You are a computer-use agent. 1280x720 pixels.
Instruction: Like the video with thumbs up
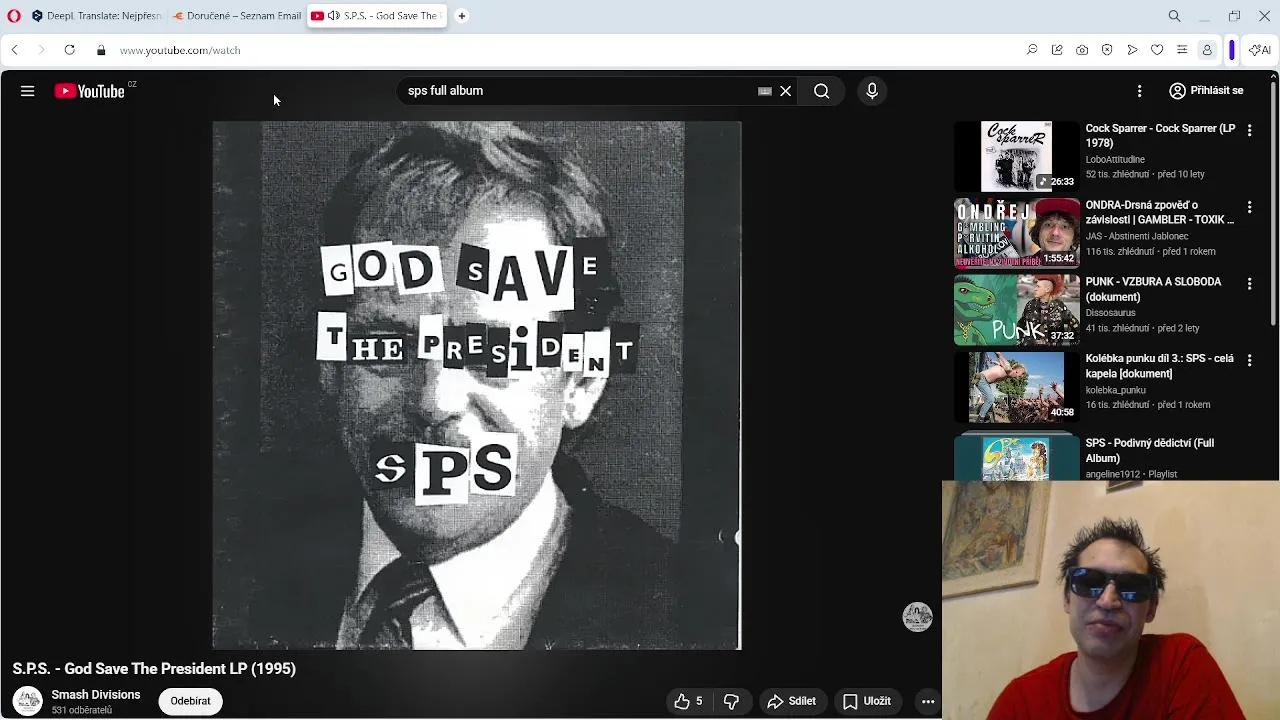[x=688, y=702]
